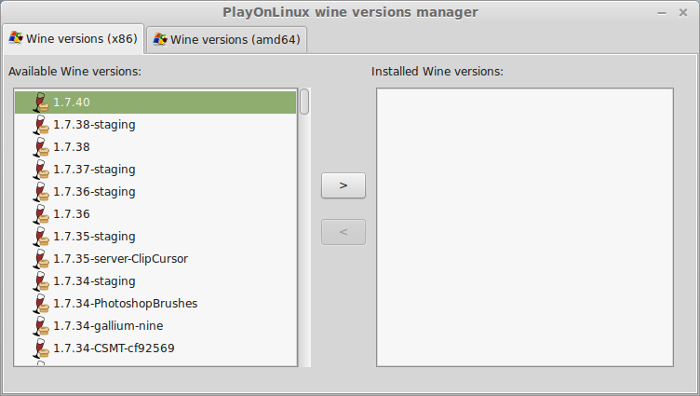Choose the 1.7.34-gallium-nine version
This screenshot has width=700, height=396.
click(x=155, y=325)
